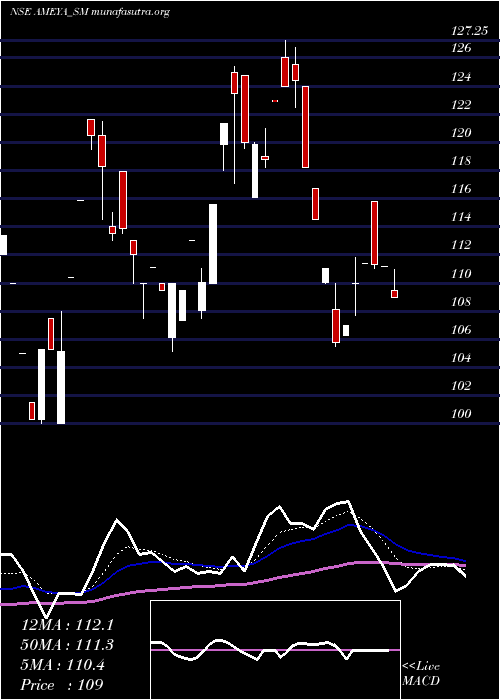Click the last small red candlestick near 109

click(x=394, y=294)
